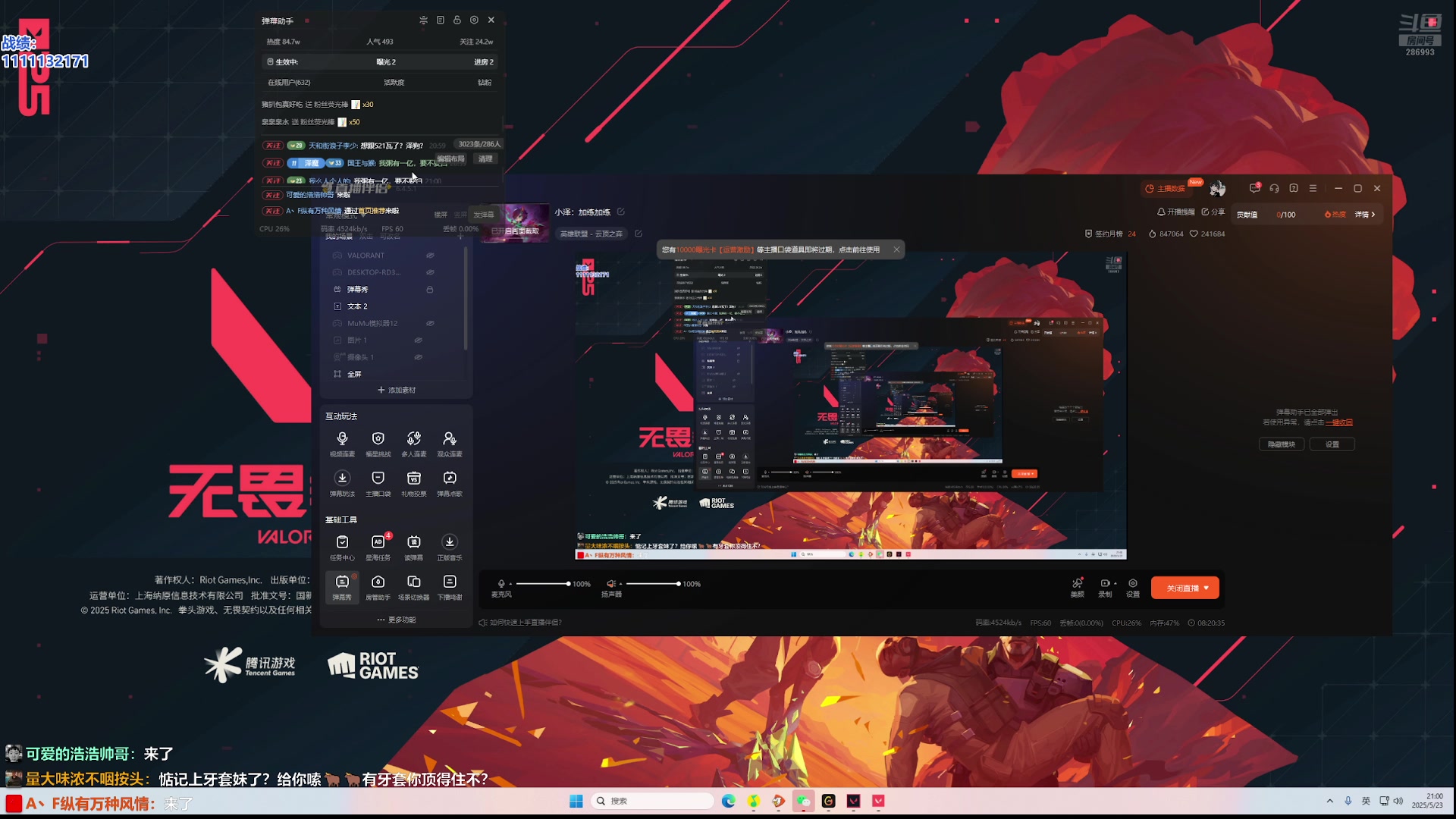
Task: Click 清理 clear button in 弹幕助手
Action: click(x=485, y=158)
